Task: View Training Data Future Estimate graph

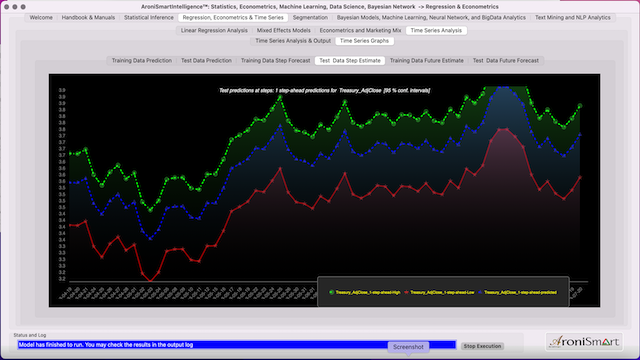Action: pyautogui.click(x=427, y=60)
